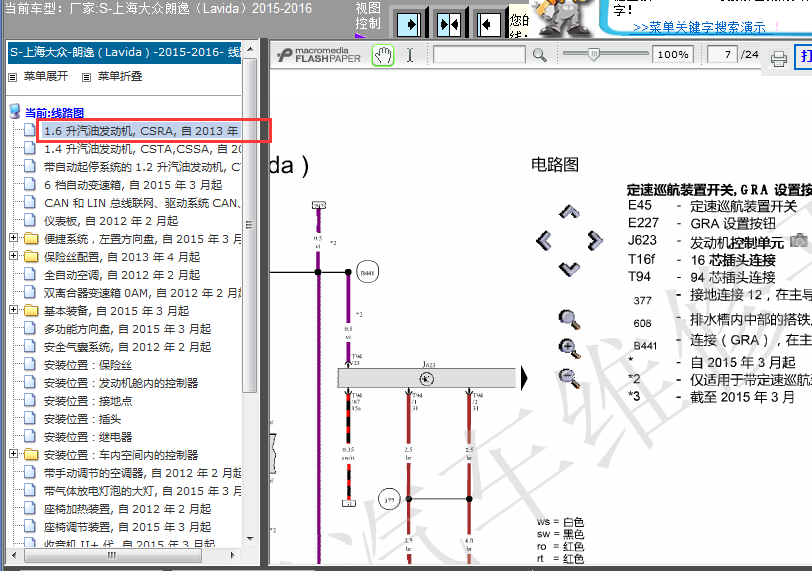The image size is (812, 571).
Task: Click view control center arrows button
Action: (x=448, y=24)
